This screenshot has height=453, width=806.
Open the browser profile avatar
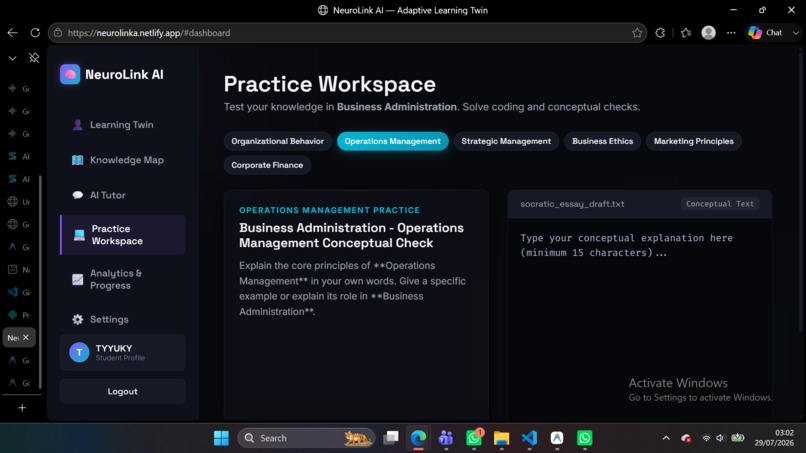click(x=708, y=33)
